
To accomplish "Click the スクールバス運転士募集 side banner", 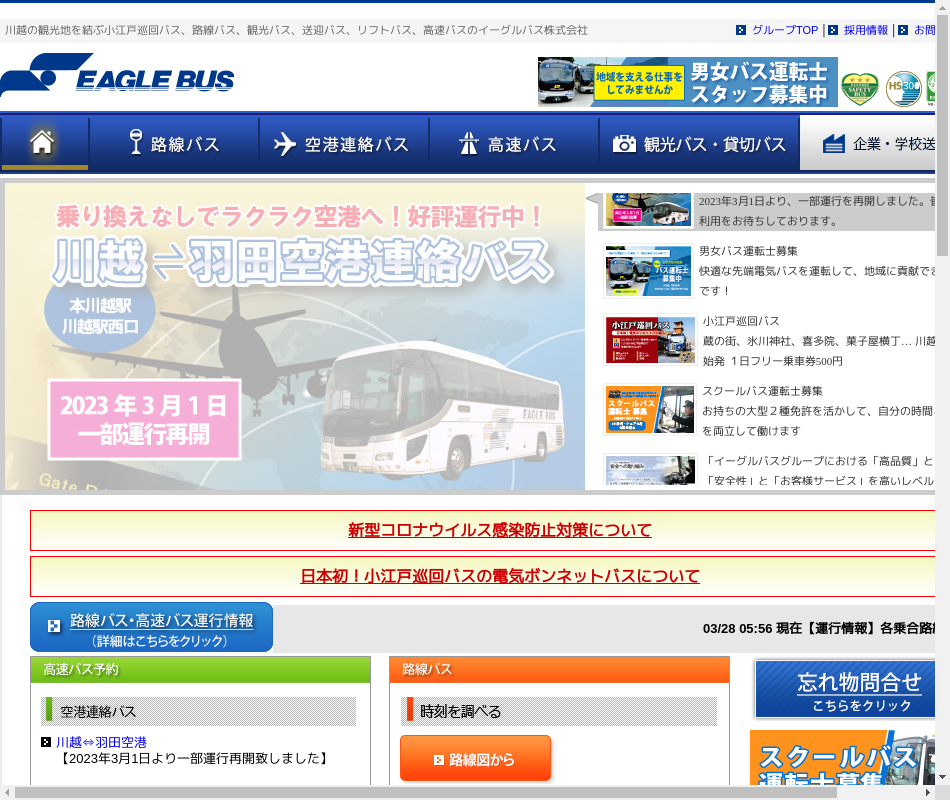I will pyautogui.click(x=843, y=758).
